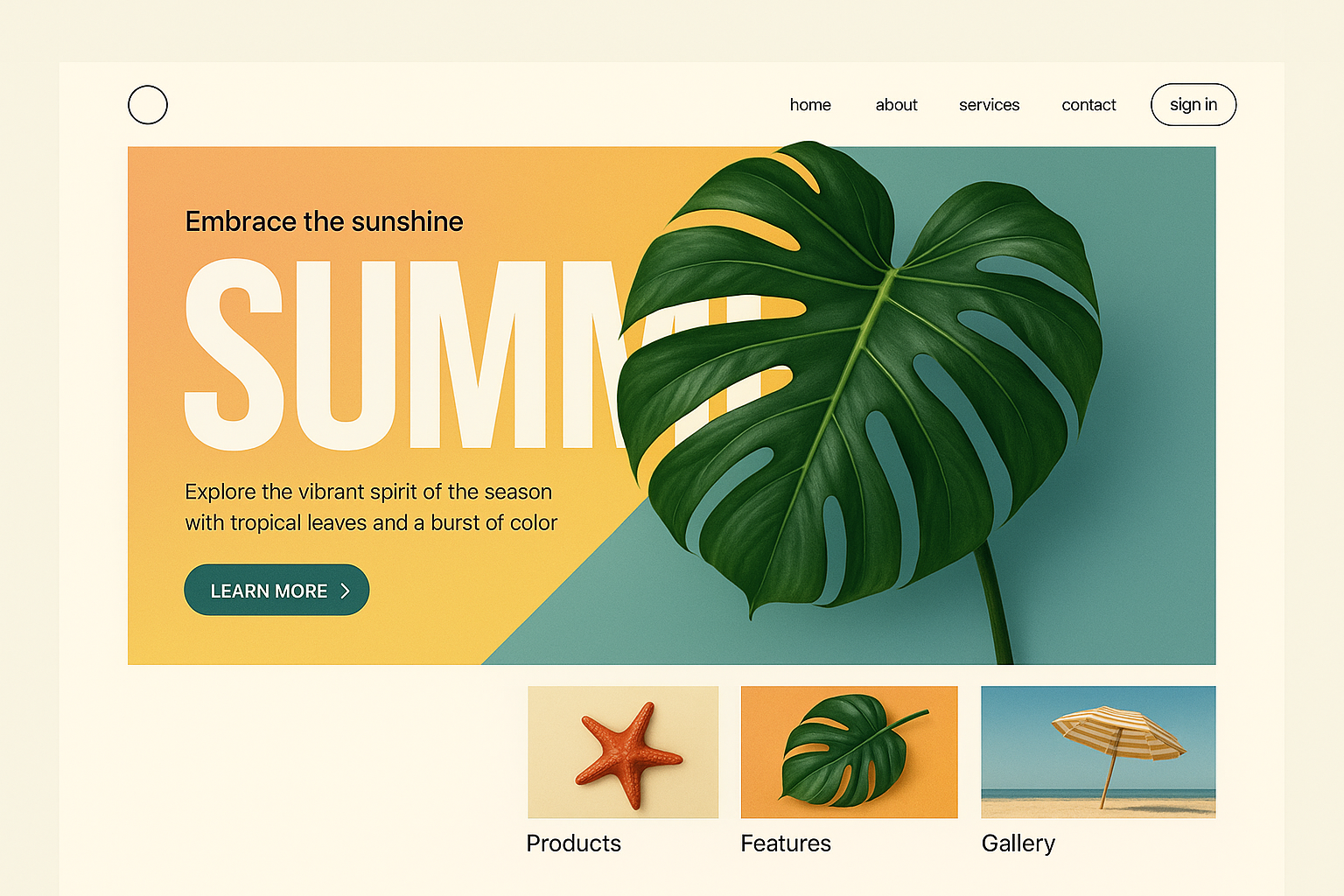Click the LEARN MORE button
This screenshot has width=1344, height=896.
pos(276,590)
